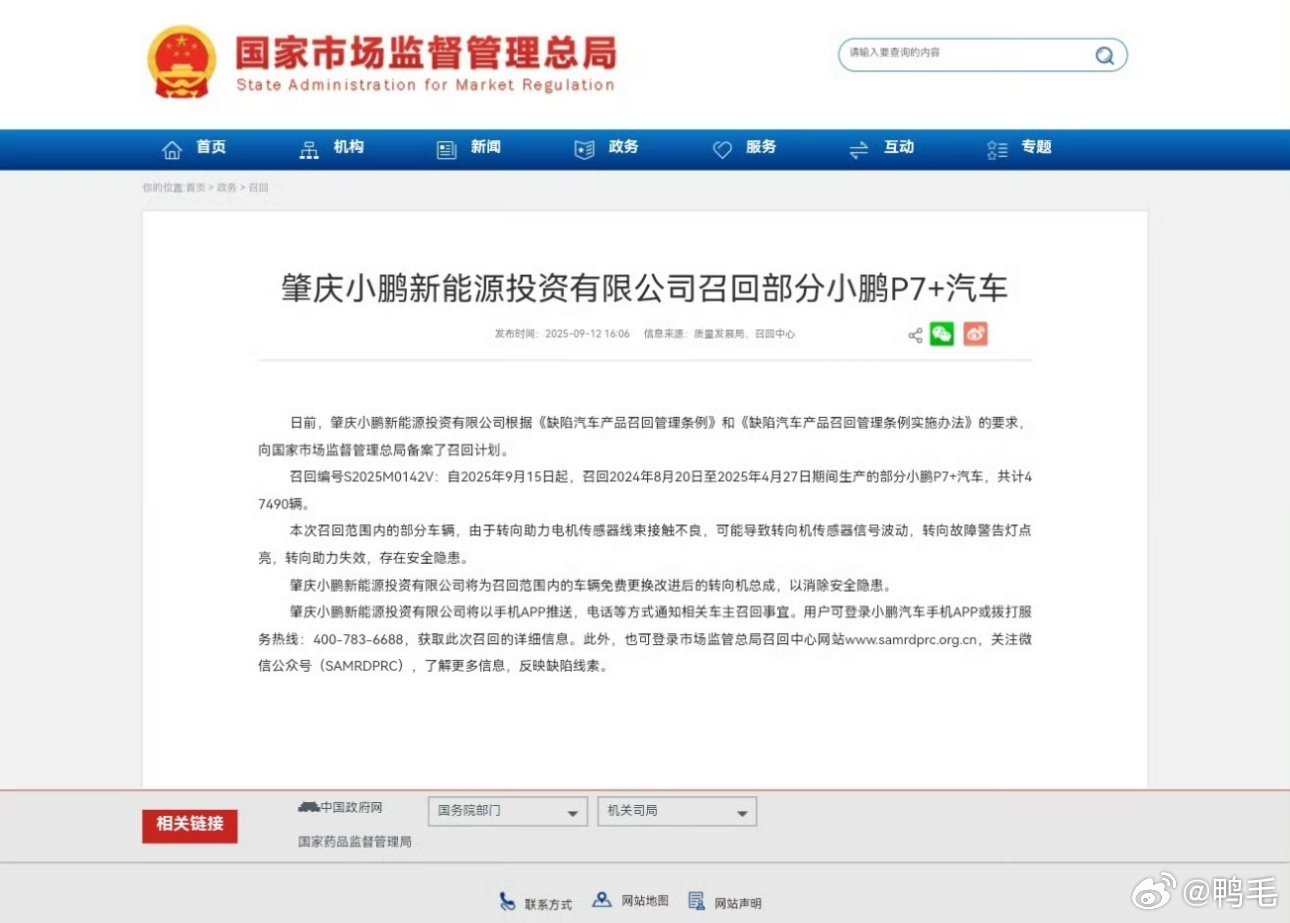1290x923 pixels.
Task: Focus the site search input field
Action: (982, 54)
